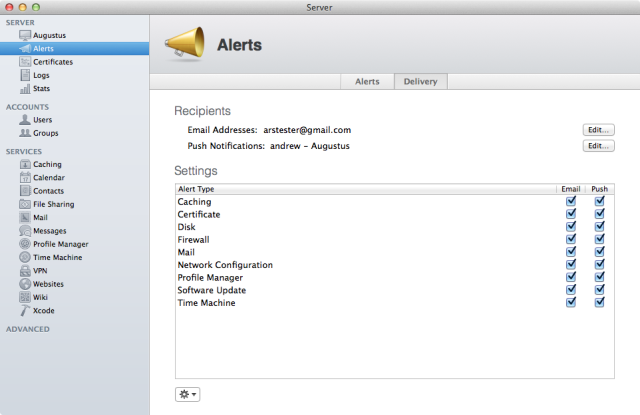640x415 pixels.
Task: Disable Email alerts for Software Update
Action: pos(571,290)
